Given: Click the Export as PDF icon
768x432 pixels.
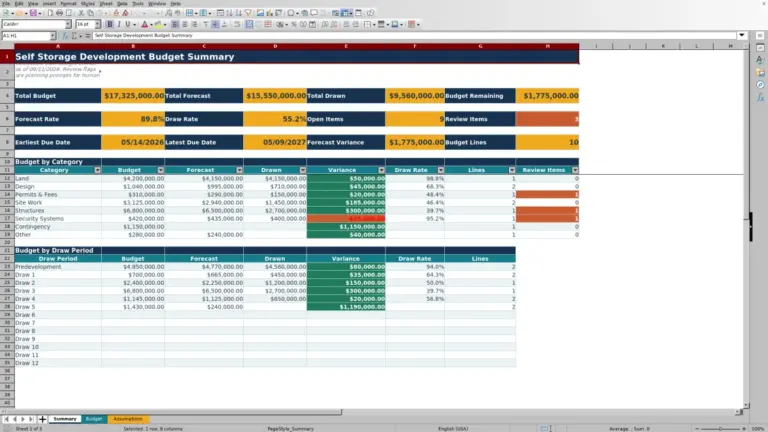Looking at the screenshot, I should click(50, 13).
